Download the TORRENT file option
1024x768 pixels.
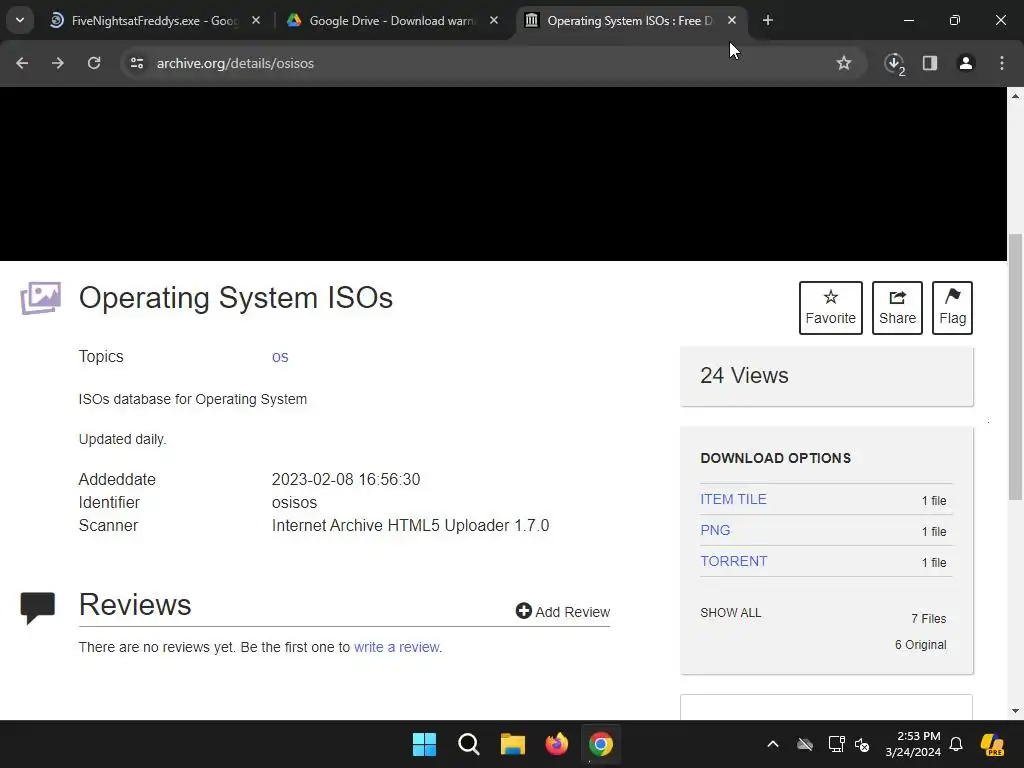(734, 561)
